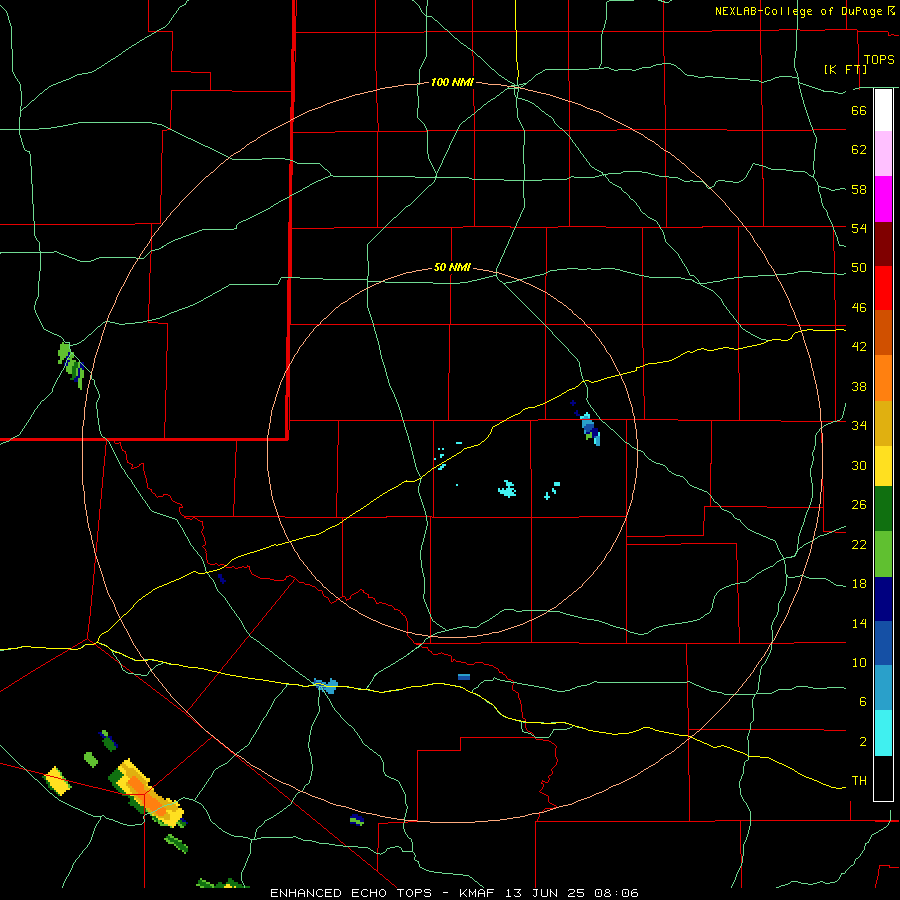
Task: Click the legend value 62
Action: point(859,150)
